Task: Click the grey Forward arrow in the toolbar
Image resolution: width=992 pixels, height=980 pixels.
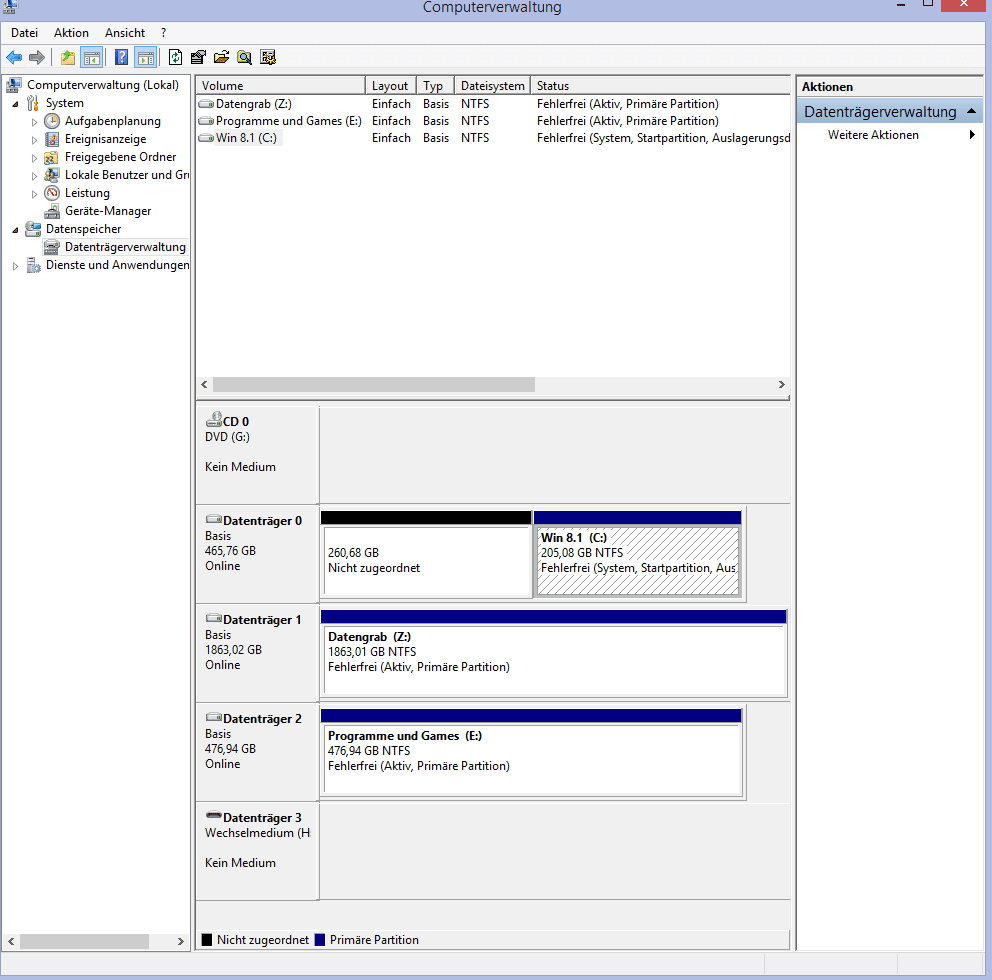Action: click(x=37, y=58)
